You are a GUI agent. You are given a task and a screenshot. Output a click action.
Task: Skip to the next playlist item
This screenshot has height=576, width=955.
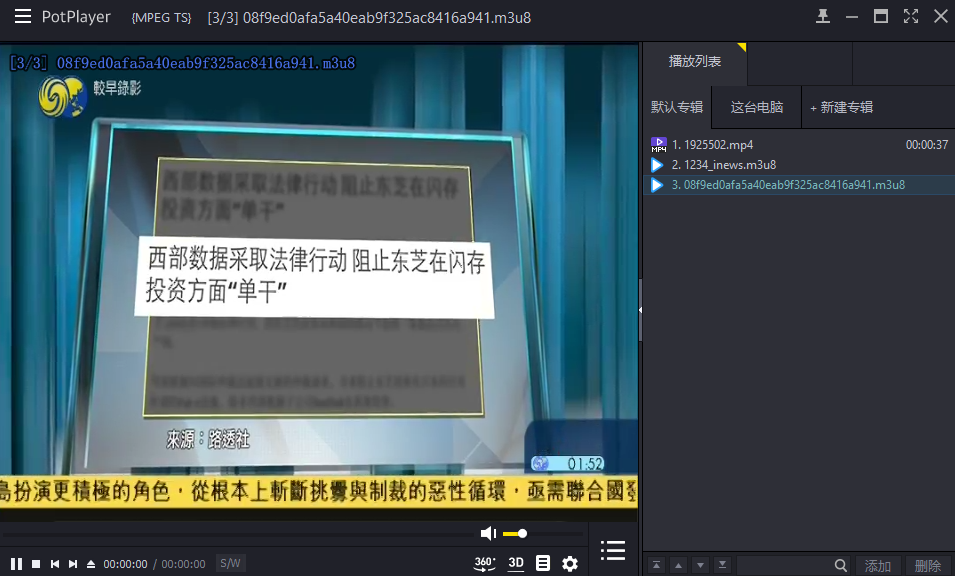[x=73, y=564]
